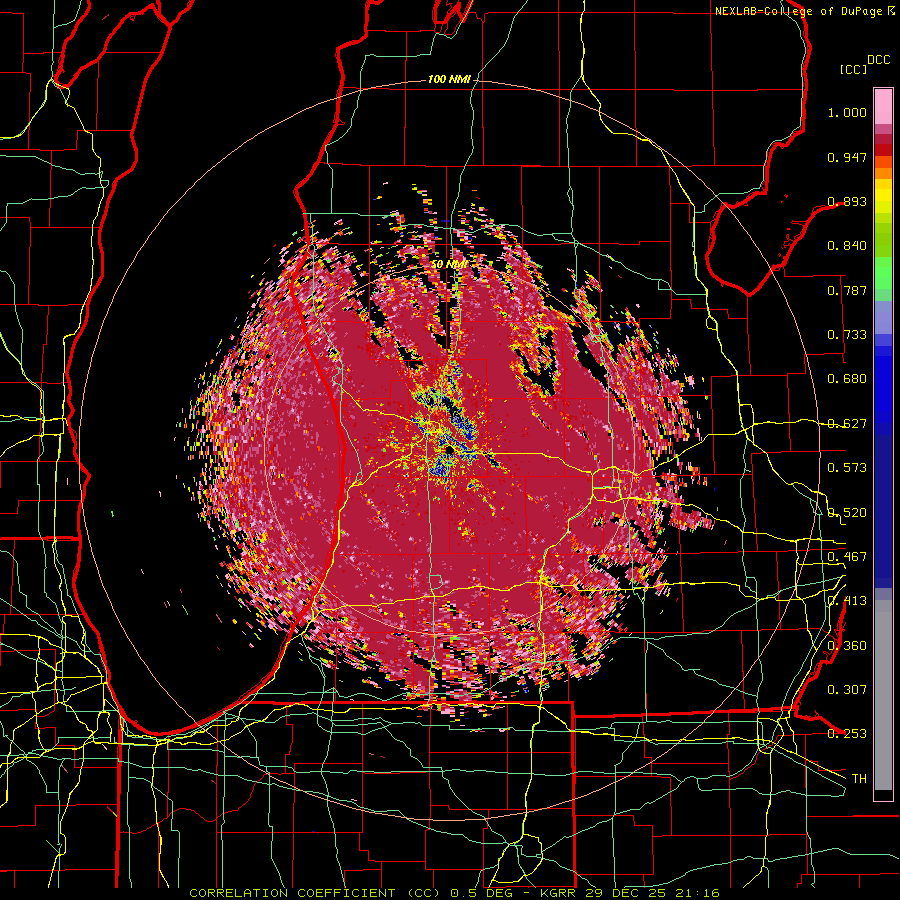Click the [CC] legend unit label

coord(853,69)
